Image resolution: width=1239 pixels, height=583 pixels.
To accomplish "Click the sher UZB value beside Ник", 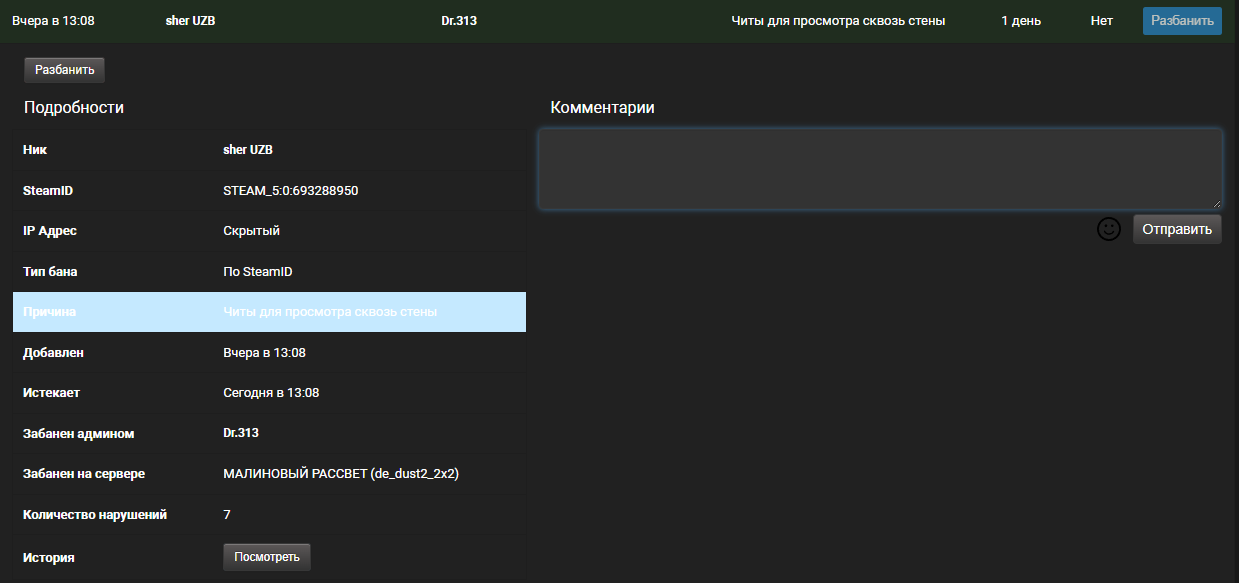I will coord(248,150).
